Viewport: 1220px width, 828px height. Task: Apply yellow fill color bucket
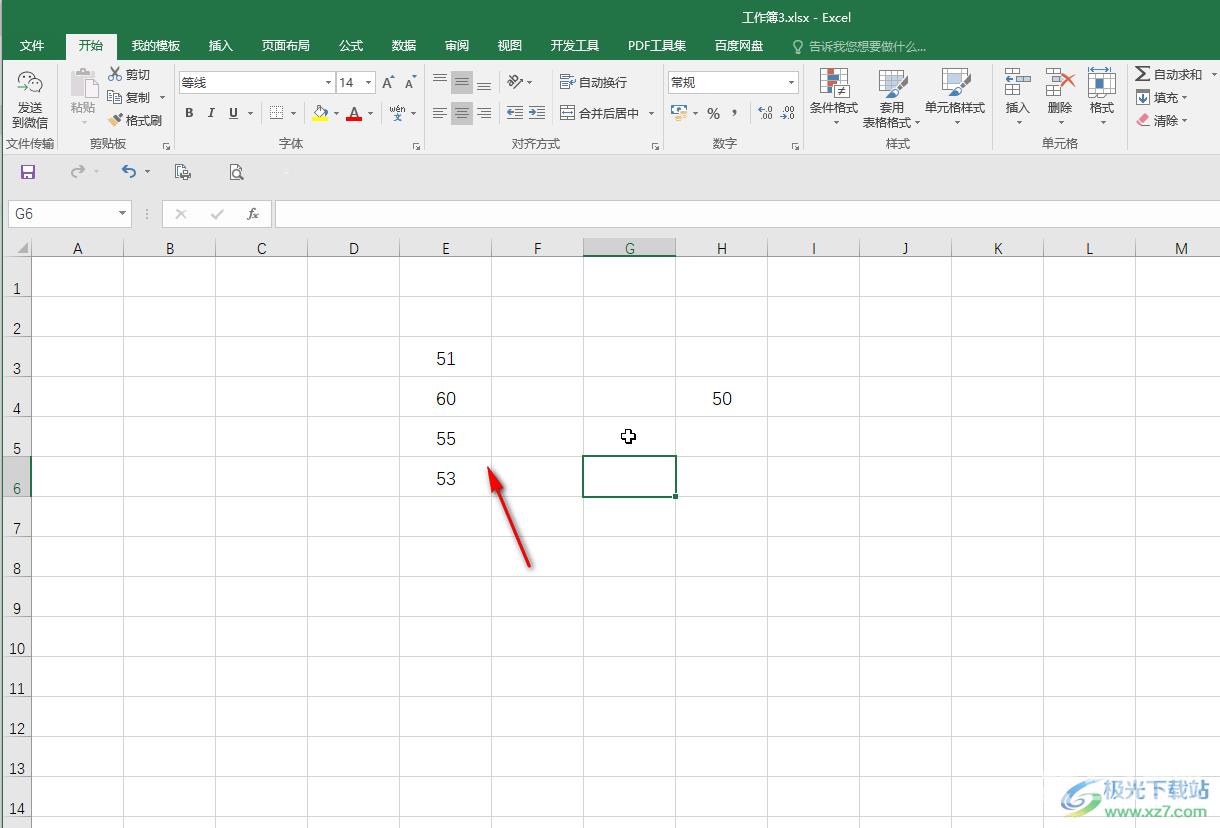point(320,113)
